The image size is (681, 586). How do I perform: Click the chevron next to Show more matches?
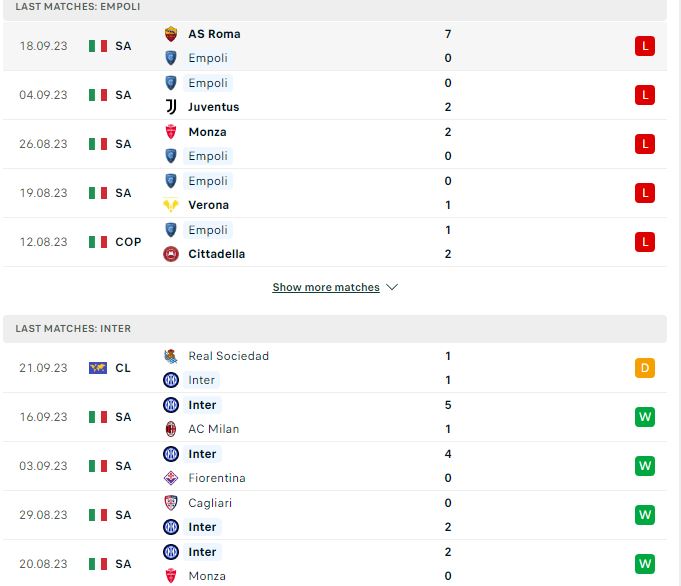click(392, 288)
